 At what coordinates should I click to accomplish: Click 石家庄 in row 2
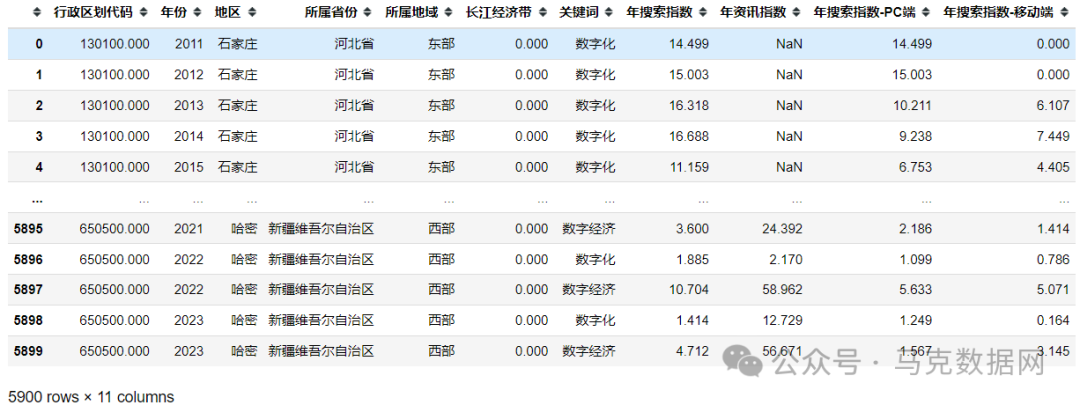[238, 105]
